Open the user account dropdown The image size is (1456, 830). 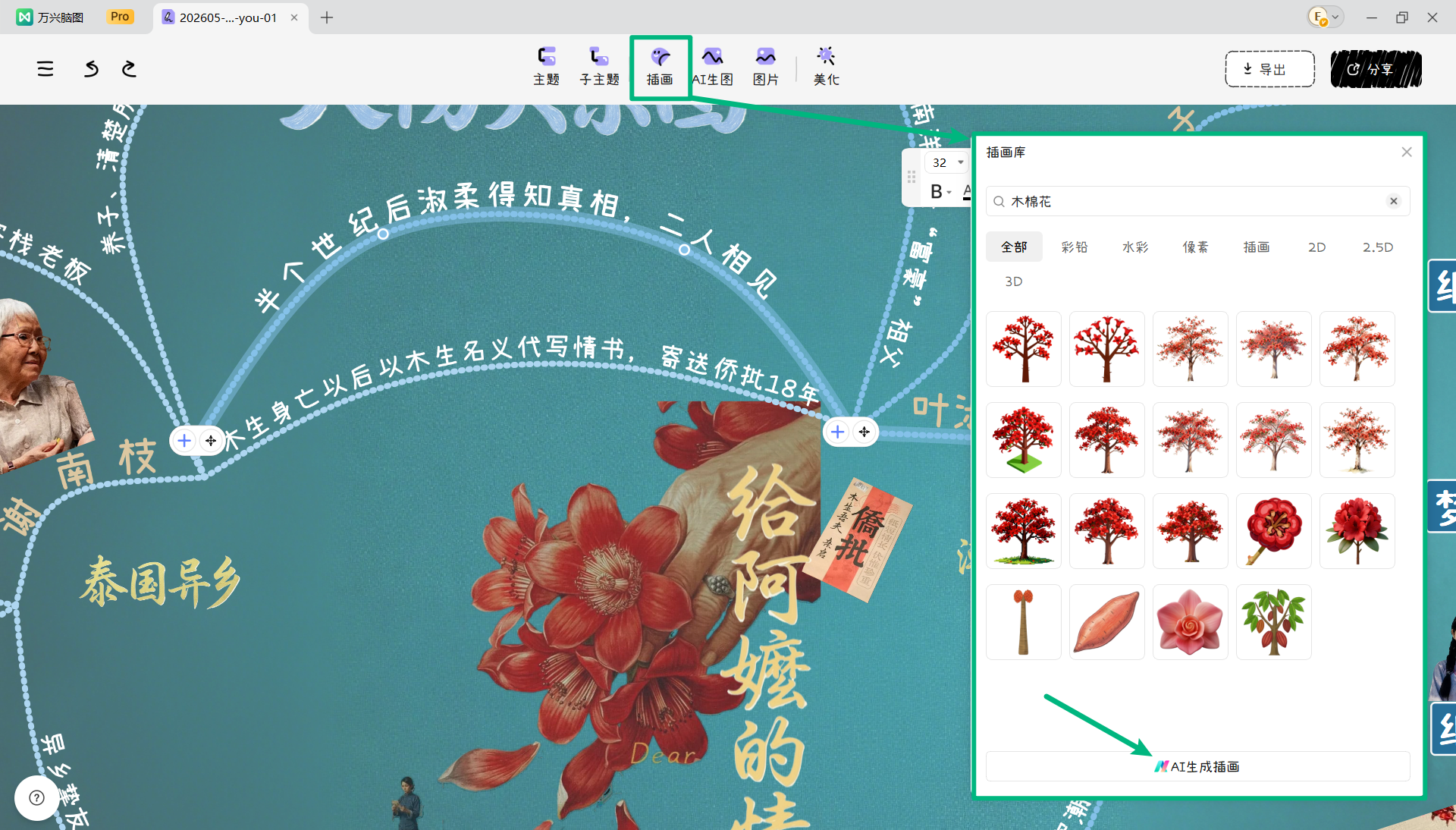pos(1326,17)
